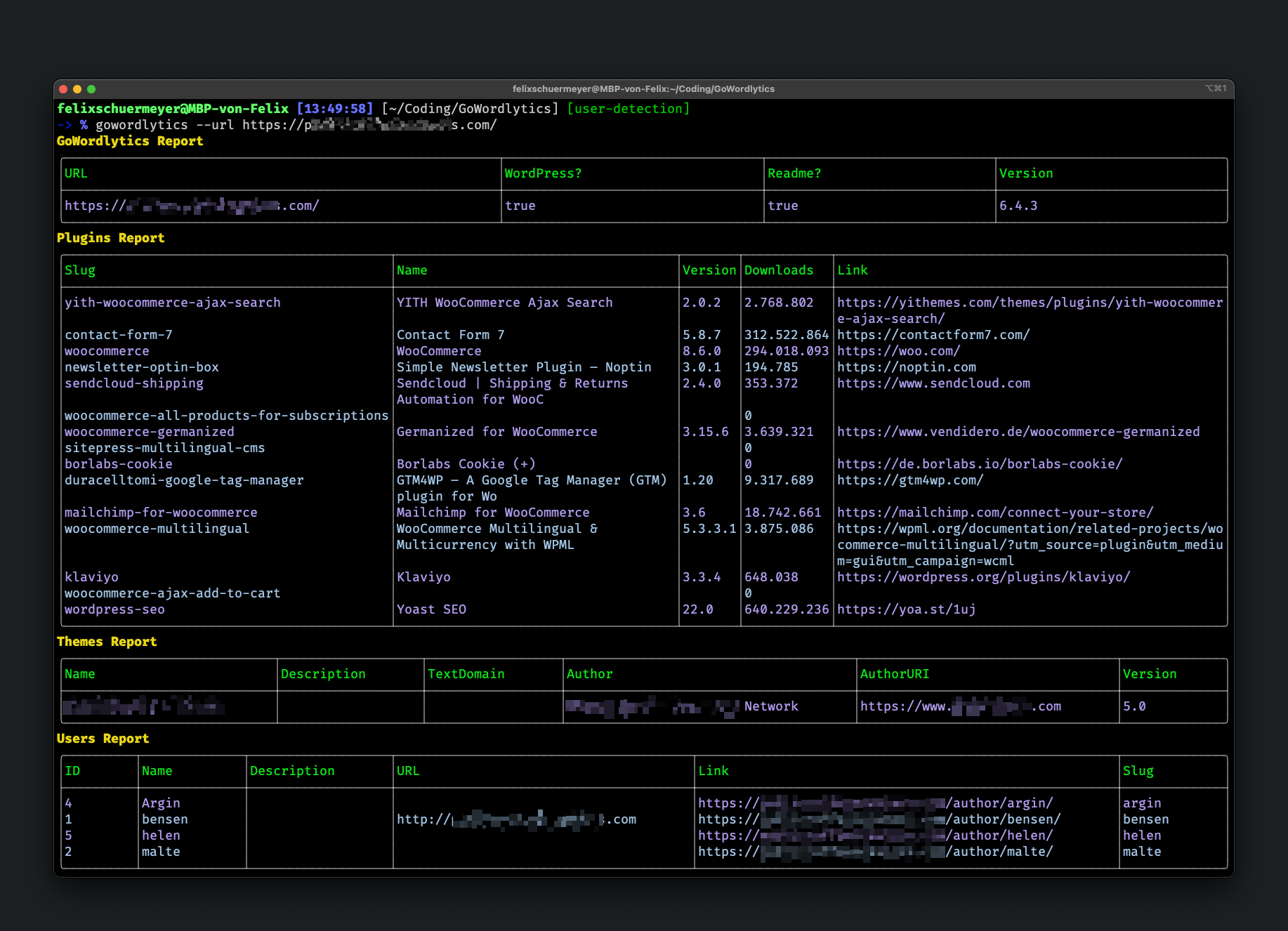
Task: Click the https://contactform7.com/ link
Action: point(933,335)
